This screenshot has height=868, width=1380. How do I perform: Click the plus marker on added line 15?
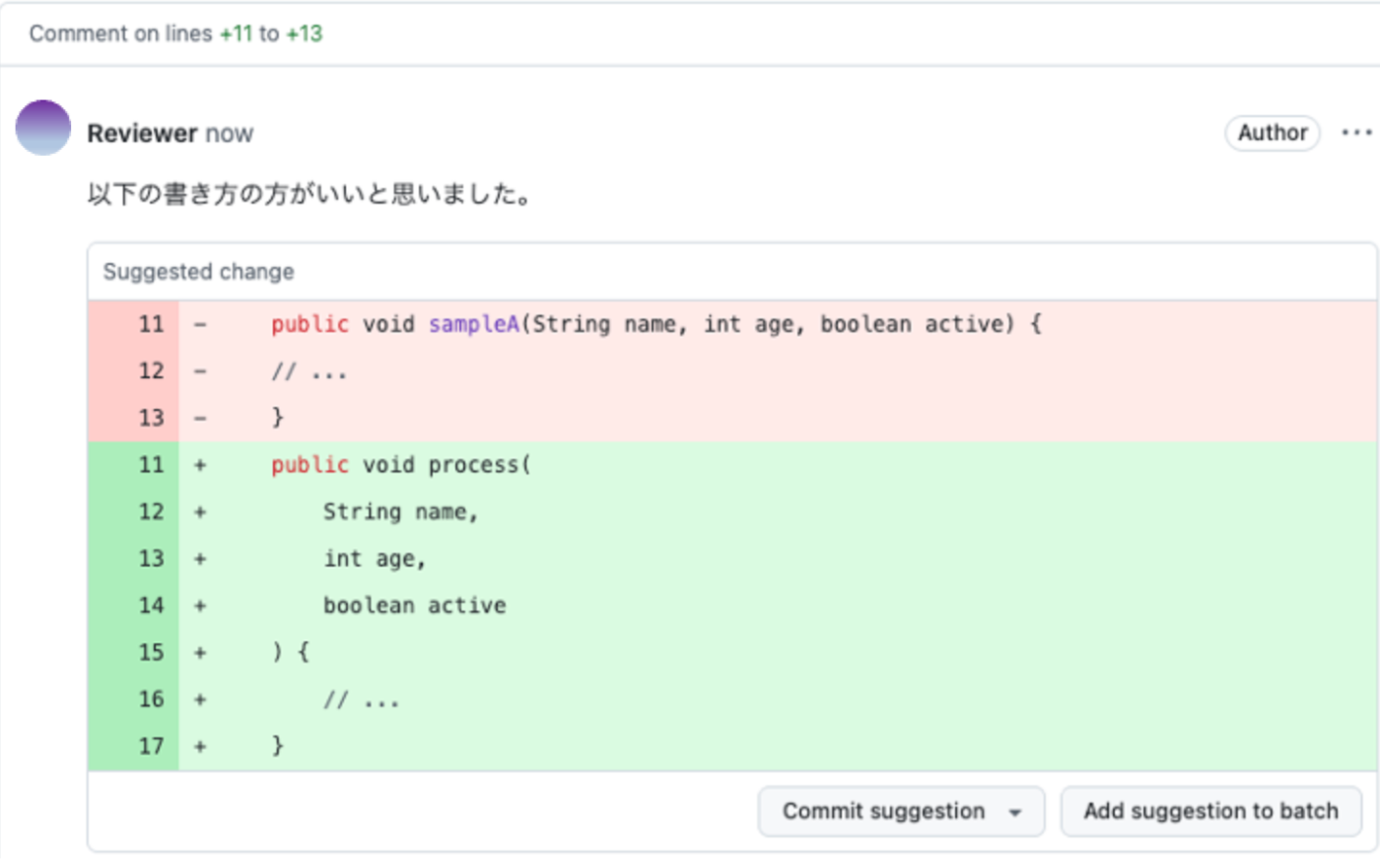200,652
